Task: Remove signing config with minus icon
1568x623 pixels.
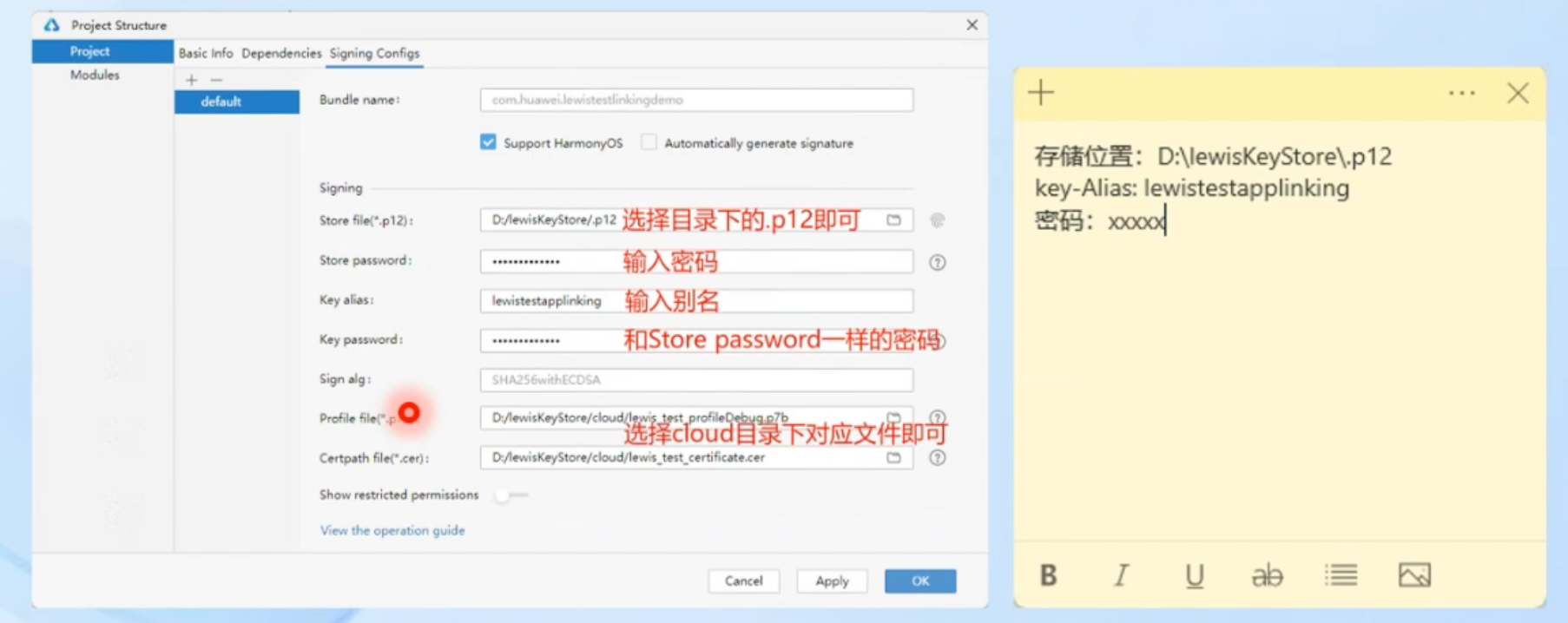Action: pyautogui.click(x=216, y=80)
